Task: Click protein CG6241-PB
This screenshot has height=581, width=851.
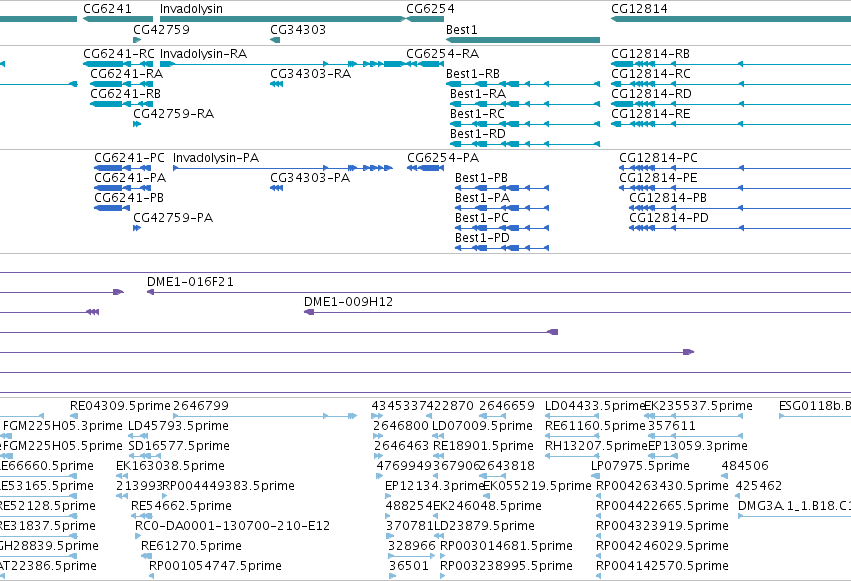Action: [129, 198]
